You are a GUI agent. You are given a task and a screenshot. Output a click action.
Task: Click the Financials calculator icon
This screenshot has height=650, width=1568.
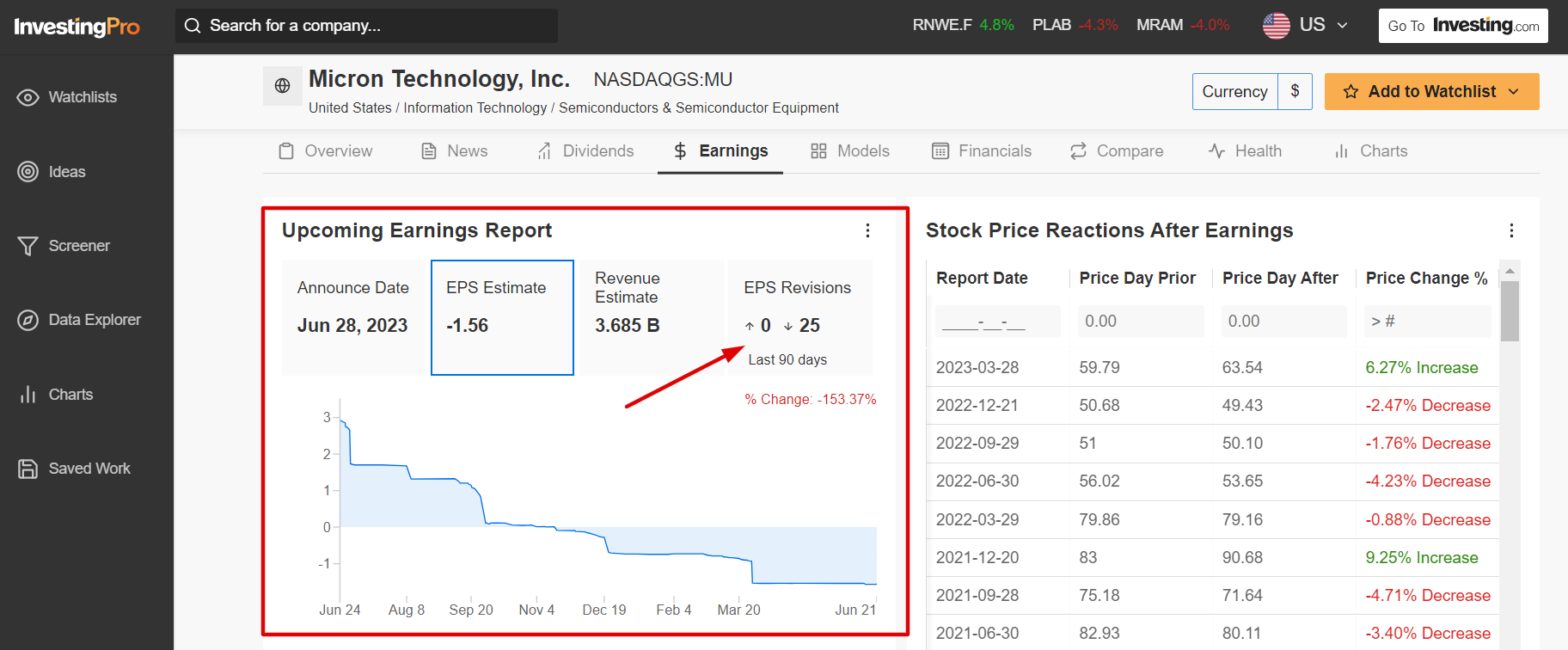click(x=940, y=151)
